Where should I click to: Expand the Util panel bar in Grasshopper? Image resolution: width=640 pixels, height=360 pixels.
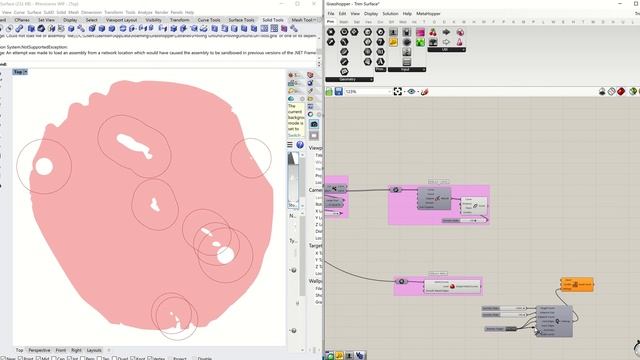tap(447, 50)
